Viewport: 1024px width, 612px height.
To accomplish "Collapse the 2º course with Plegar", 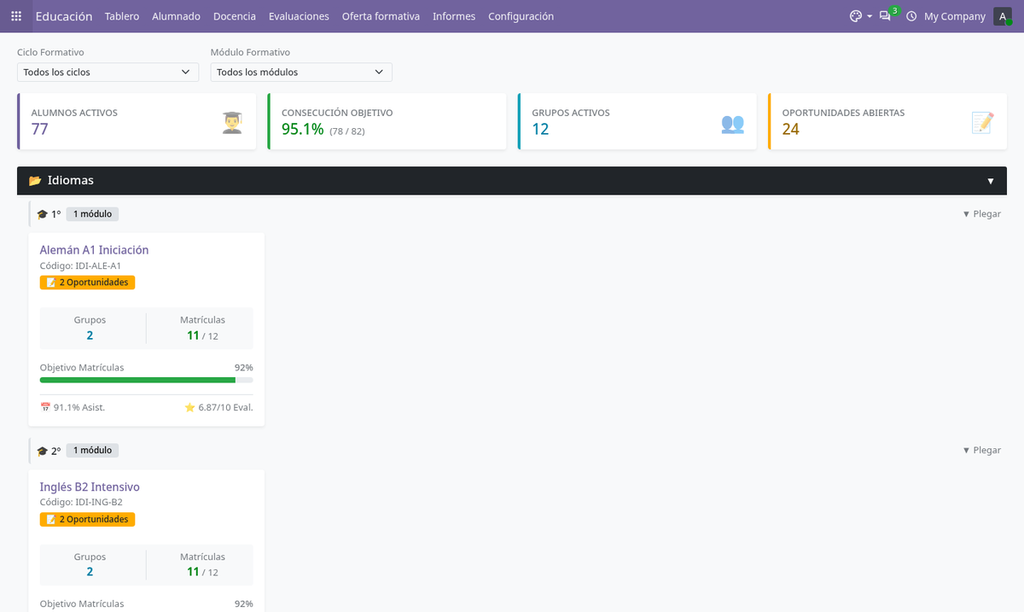I will [982, 450].
